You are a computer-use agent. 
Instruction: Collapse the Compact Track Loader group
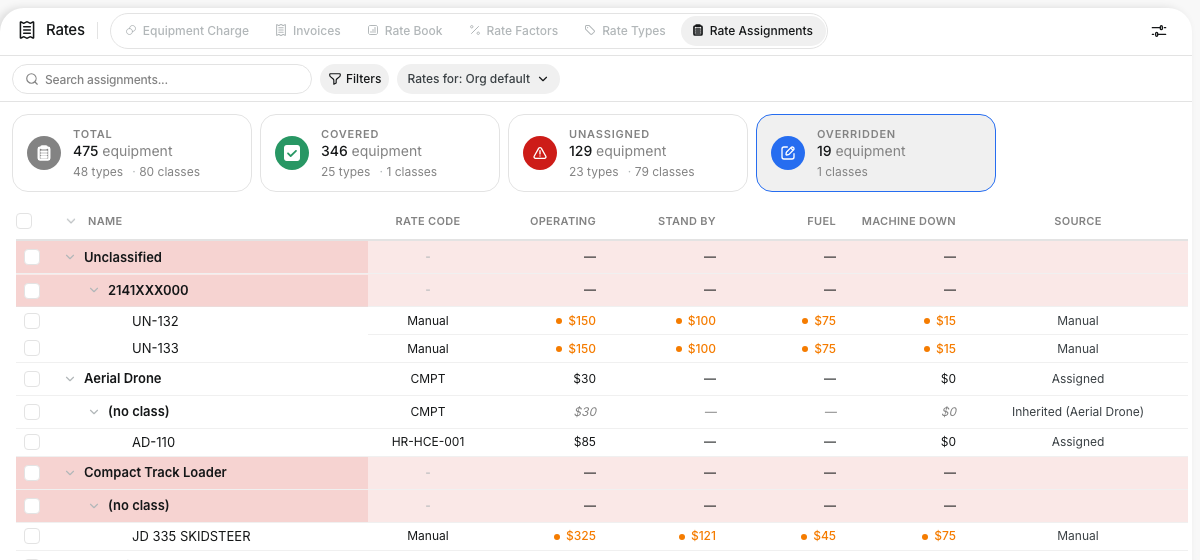pos(70,472)
